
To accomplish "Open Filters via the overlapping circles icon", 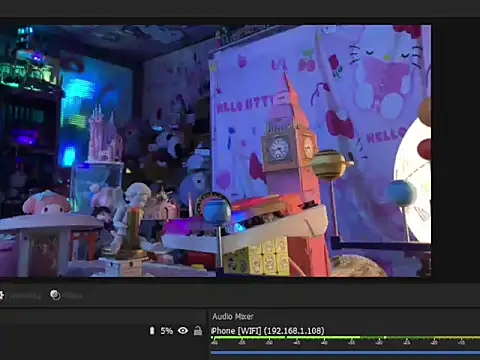I will 55,295.
